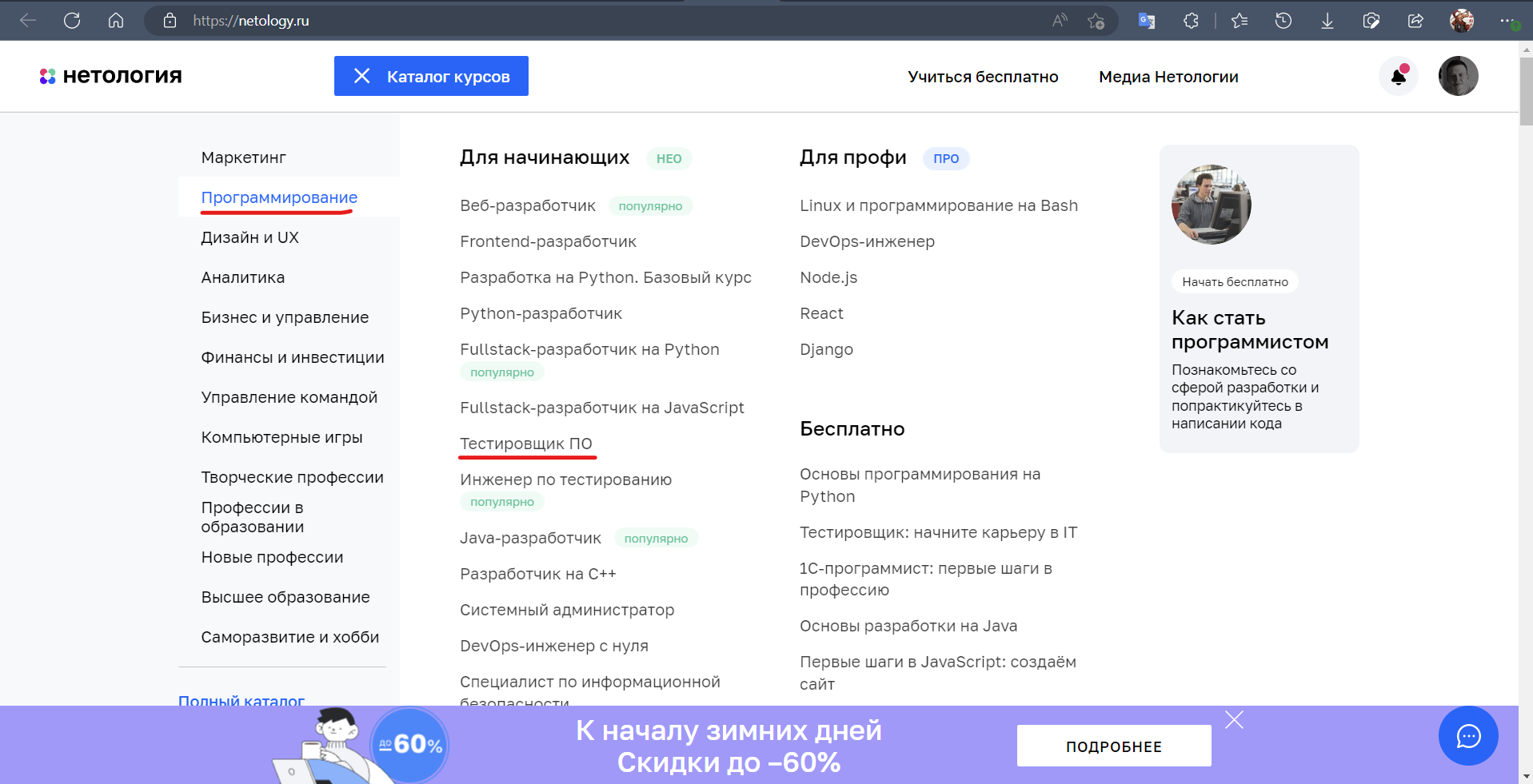Open the browser profile avatar
Screen dimensions: 1533x784
pos(1462,21)
